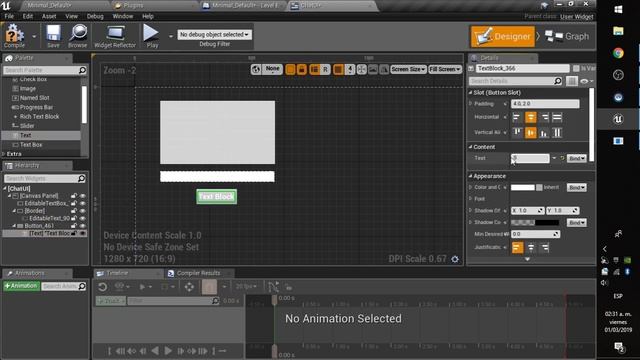The height and width of the screenshot is (360, 640).
Task: Open the Help menu
Action: (148, 16)
